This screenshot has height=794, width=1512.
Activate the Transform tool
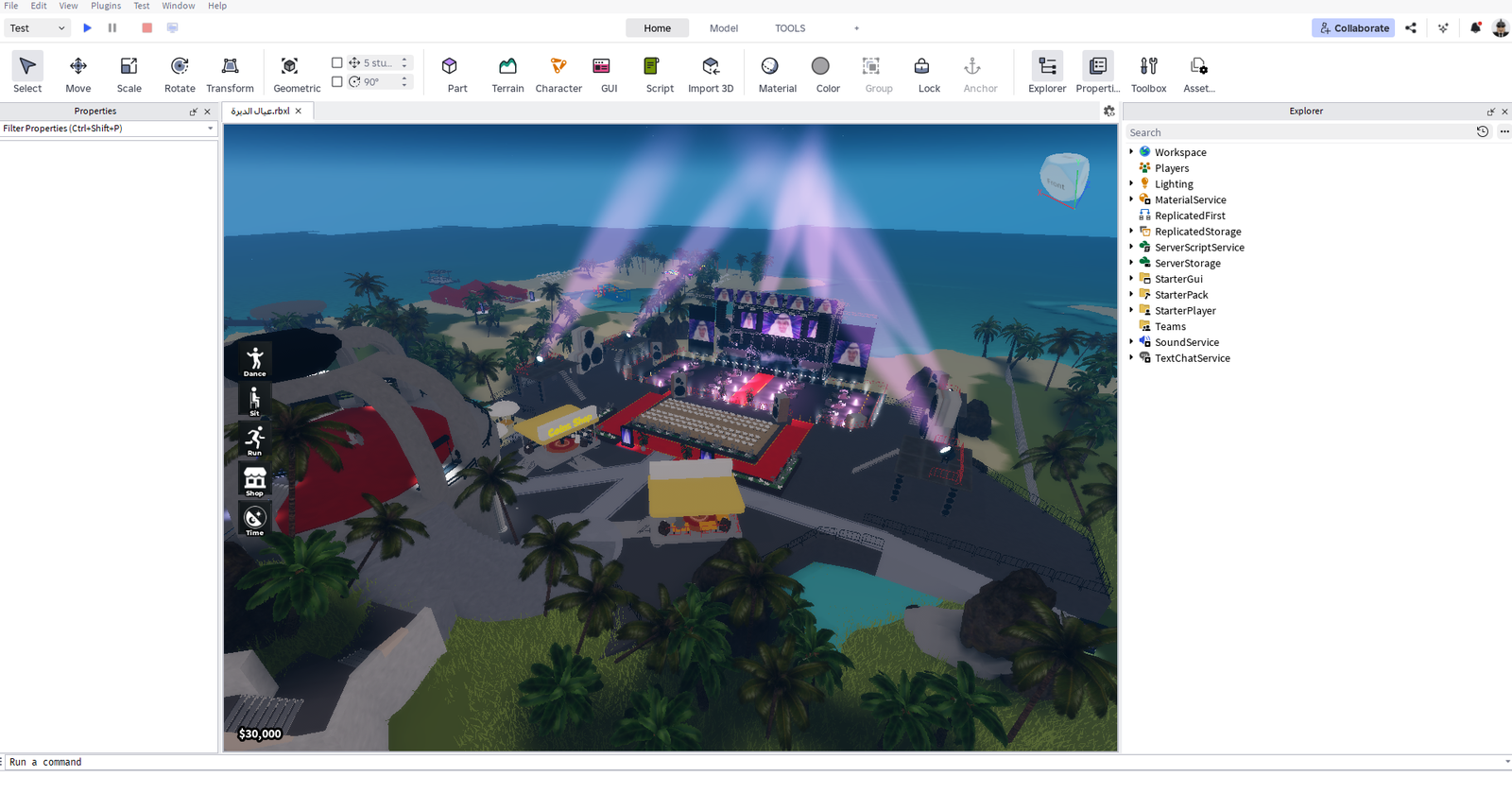coord(230,73)
